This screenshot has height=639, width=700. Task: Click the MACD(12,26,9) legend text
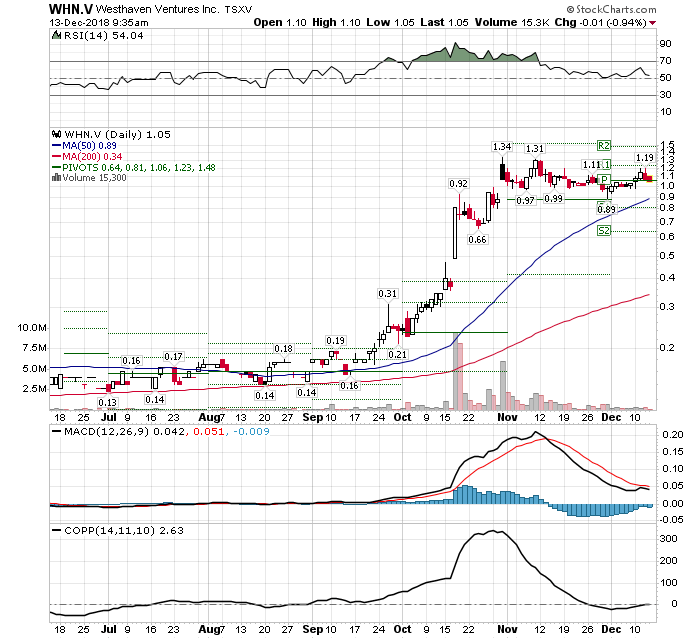point(167,432)
